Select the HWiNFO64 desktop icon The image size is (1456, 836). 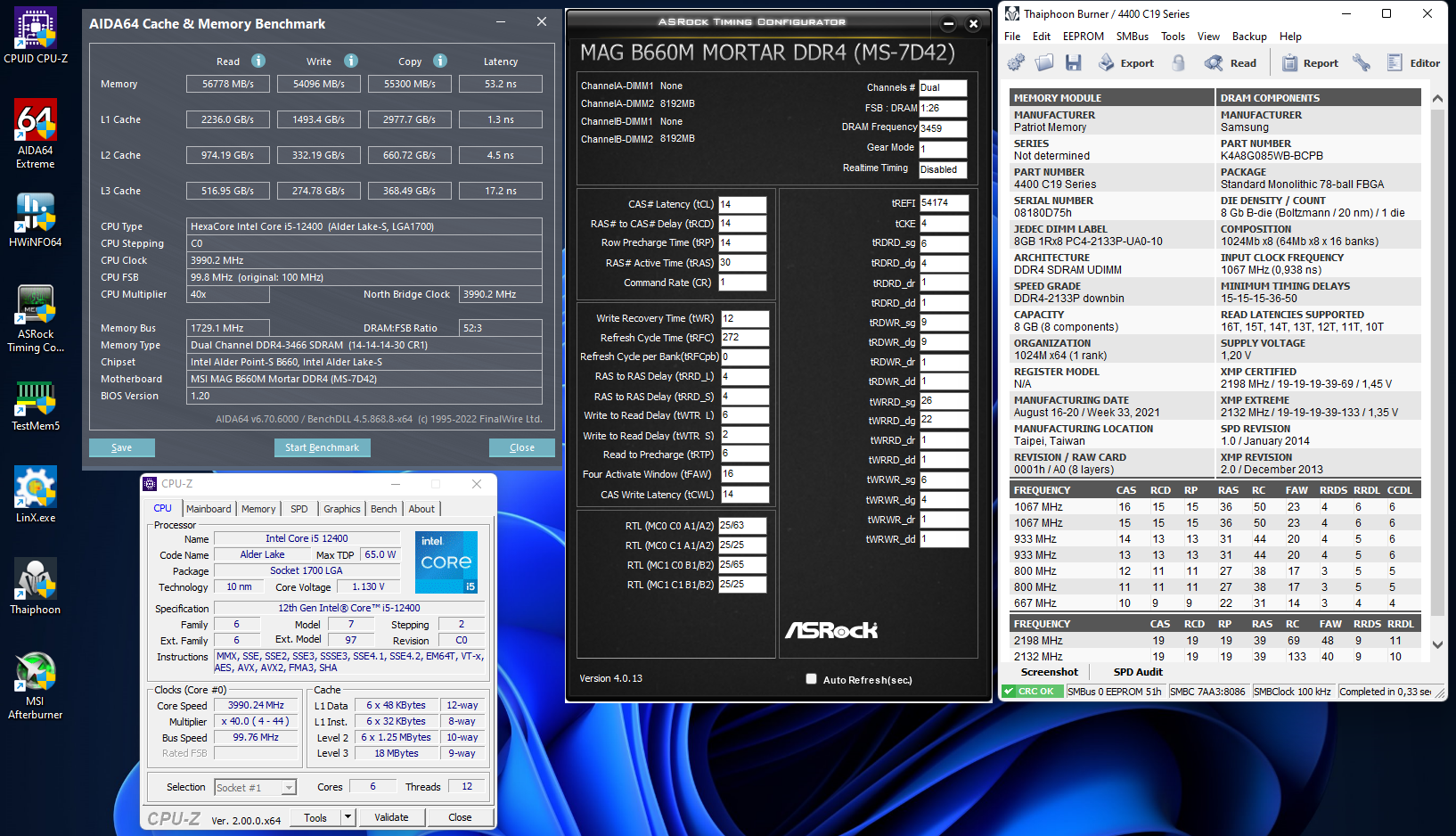click(36, 220)
